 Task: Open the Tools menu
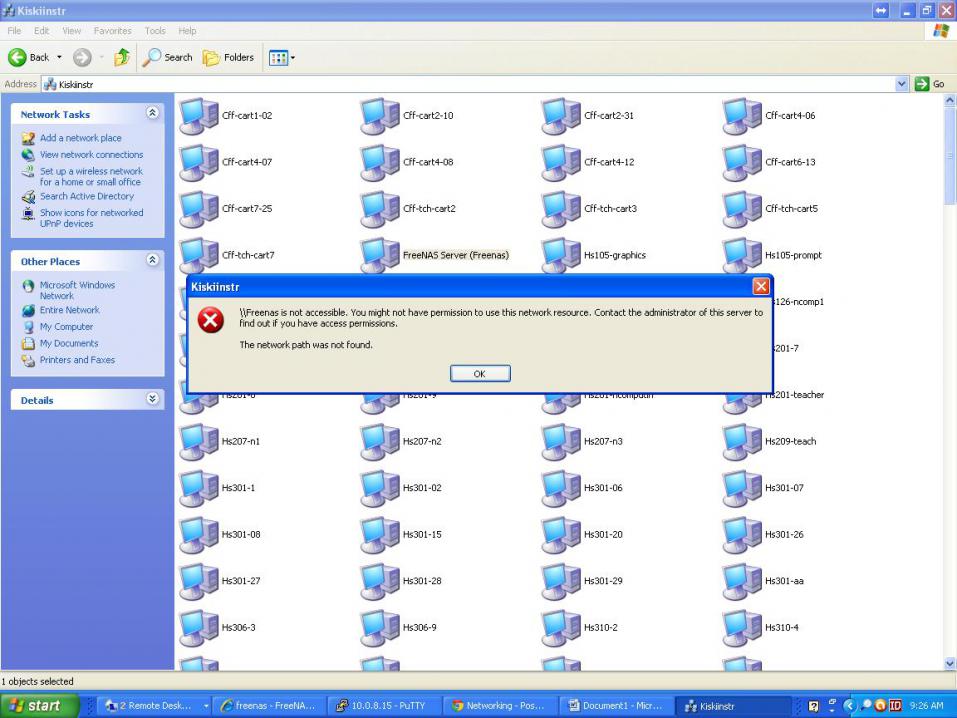[155, 31]
